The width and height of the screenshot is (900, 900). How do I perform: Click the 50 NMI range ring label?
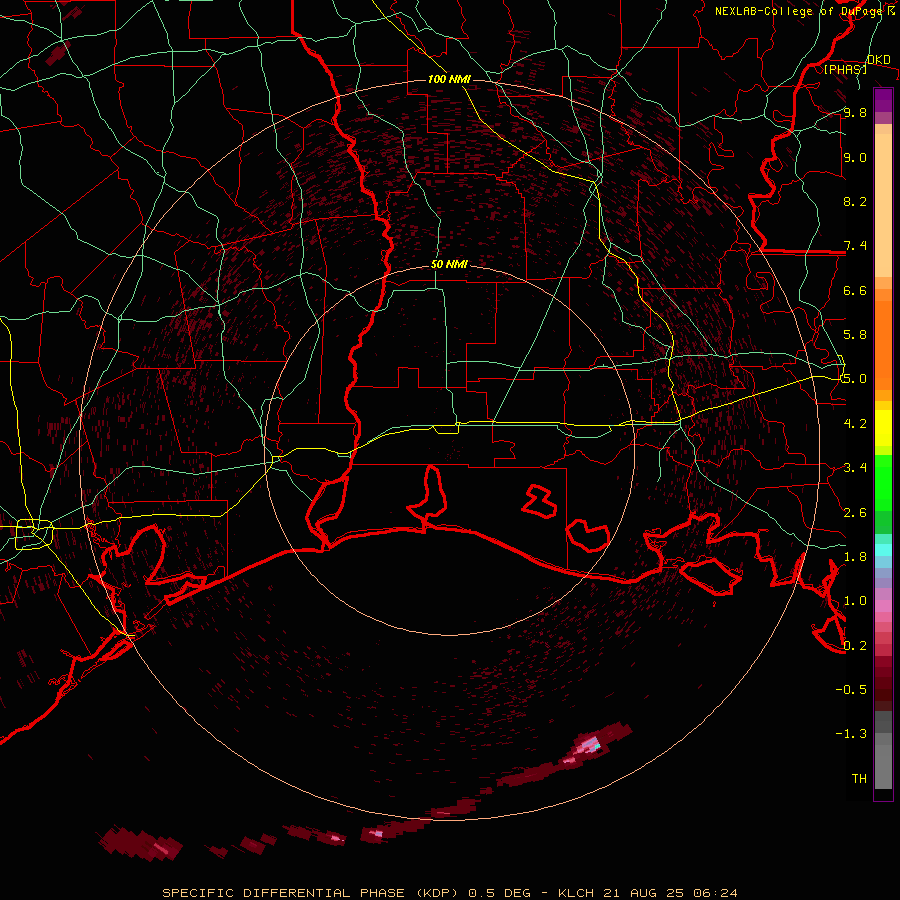pyautogui.click(x=449, y=265)
